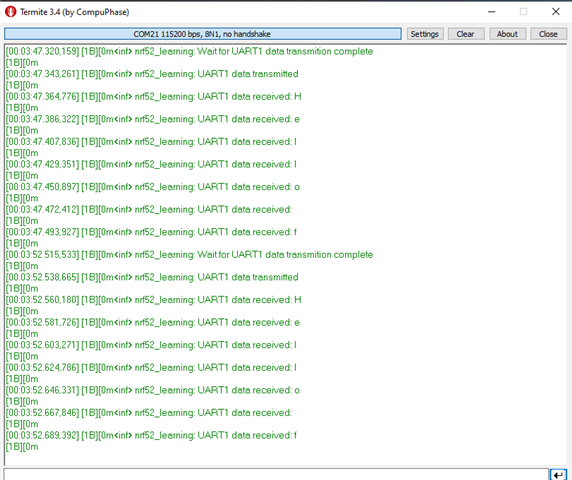Viewport: 572px width, 480px height.
Task: Click the Termite 3.4 title text
Action: pos(74,12)
